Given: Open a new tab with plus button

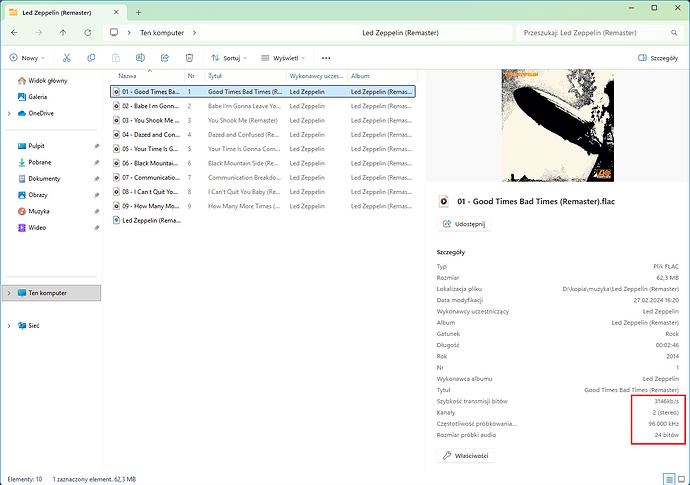Looking at the screenshot, I should (138, 12).
